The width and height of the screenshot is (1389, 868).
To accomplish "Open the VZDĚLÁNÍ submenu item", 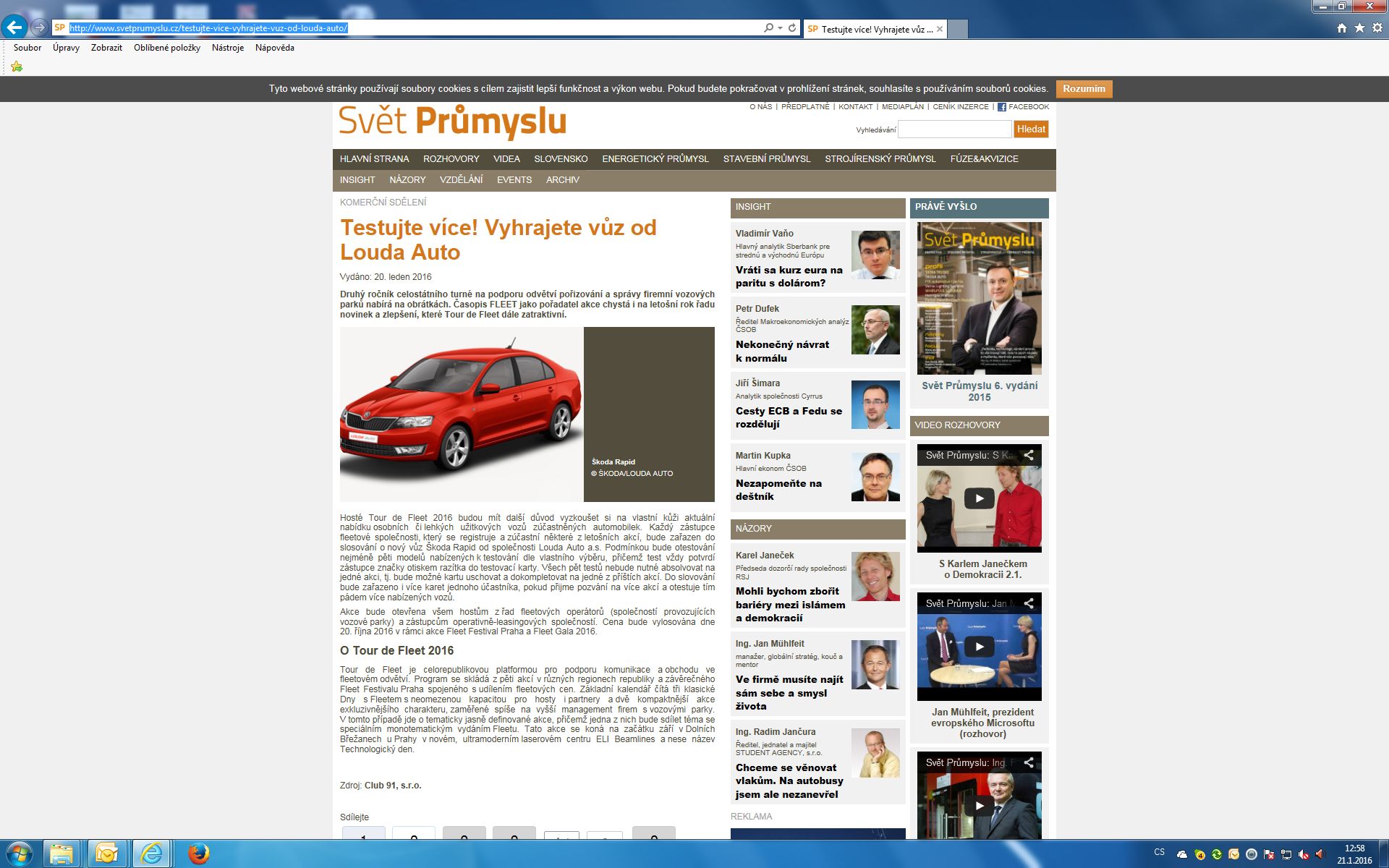I will [x=461, y=180].
